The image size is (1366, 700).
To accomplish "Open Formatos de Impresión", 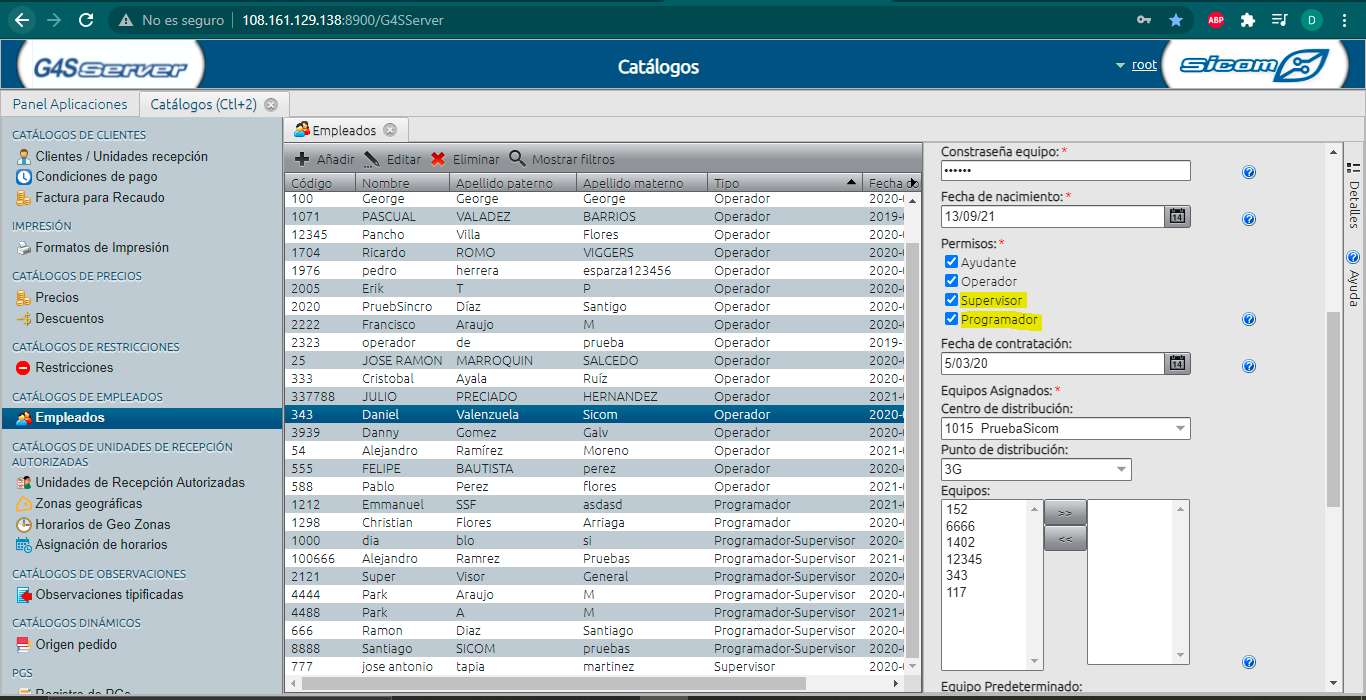I will pos(101,248).
